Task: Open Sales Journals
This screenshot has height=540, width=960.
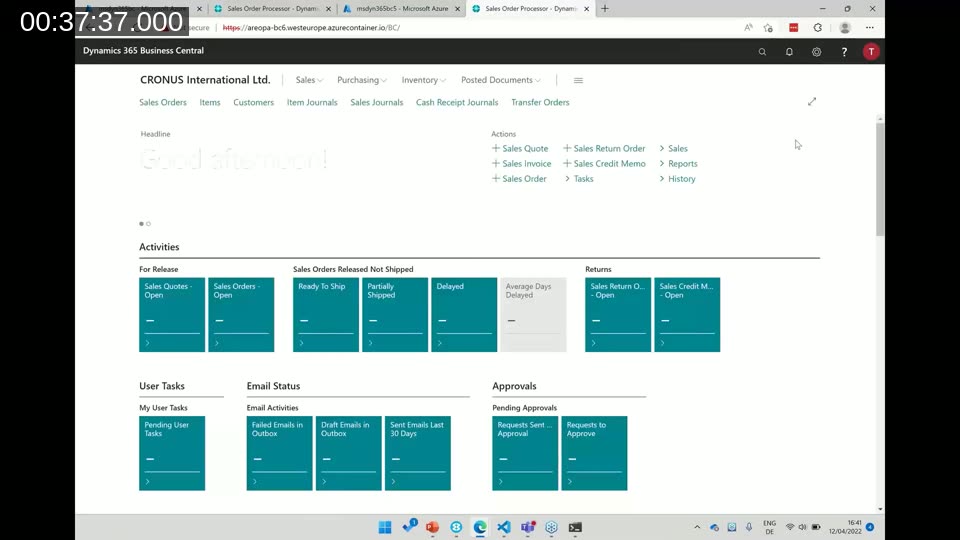Action: (x=377, y=102)
